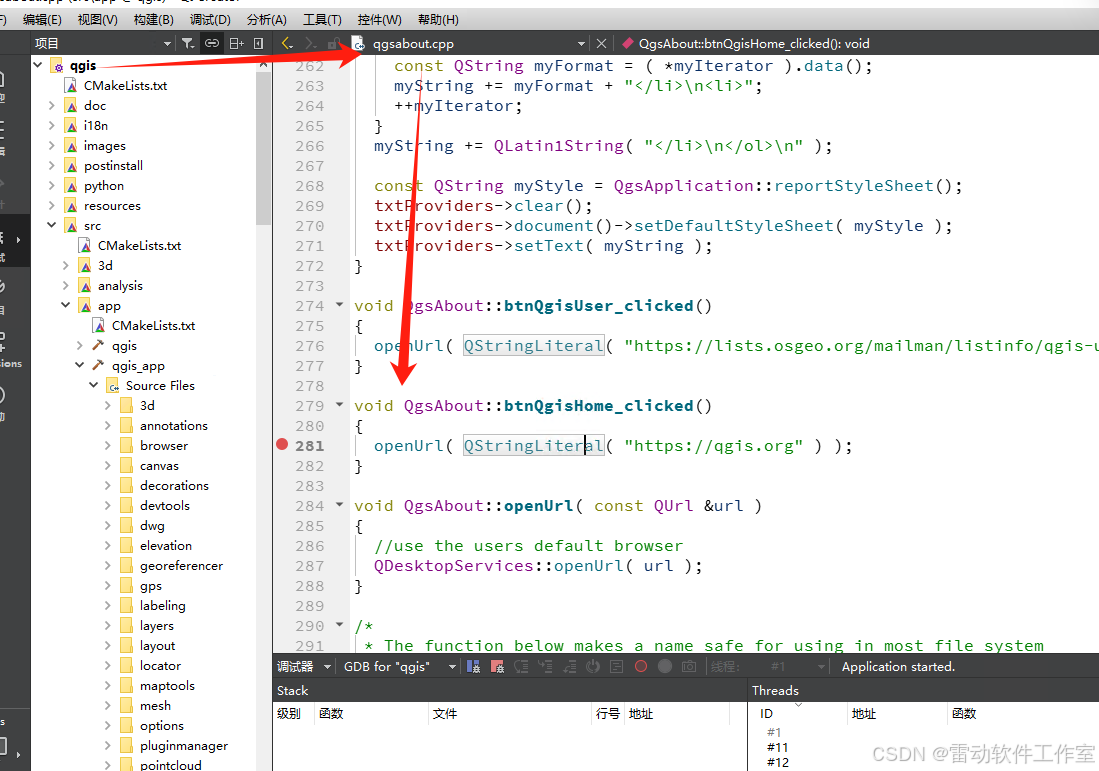Toggle synchronize with editor link icon
This screenshot has height=771, width=1099.
211,43
